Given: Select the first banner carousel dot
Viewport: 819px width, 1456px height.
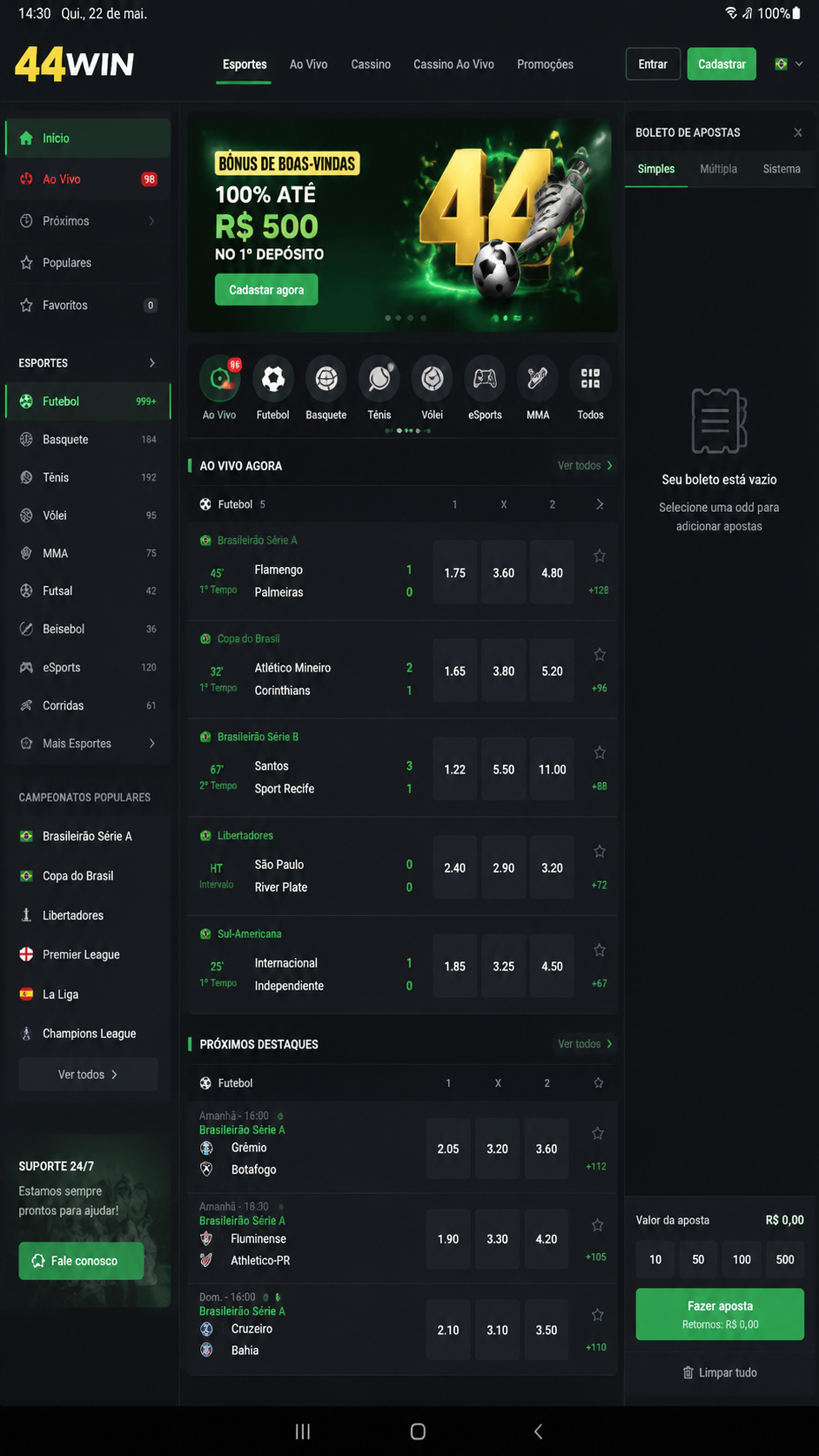Looking at the screenshot, I should point(387,318).
